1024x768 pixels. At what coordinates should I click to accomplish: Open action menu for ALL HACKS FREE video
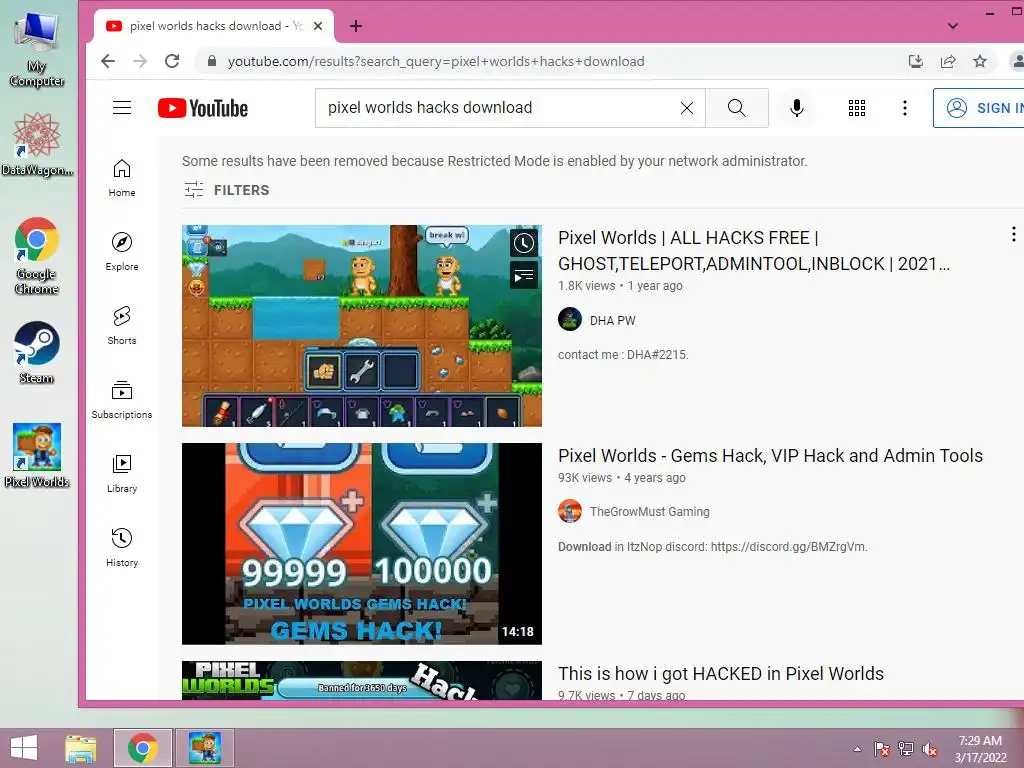[1013, 234]
